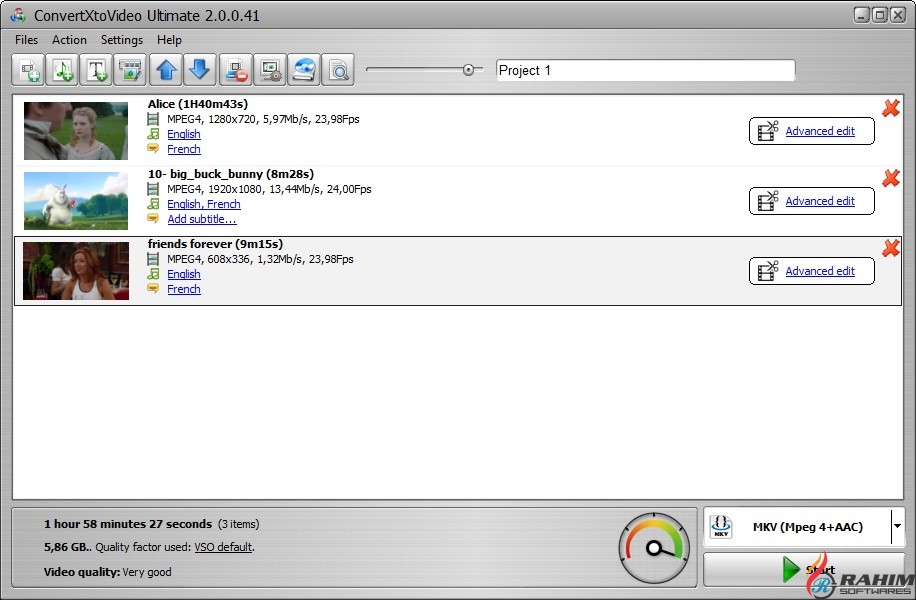
Task: Expand the MKV output format dropdown
Action: (x=896, y=526)
